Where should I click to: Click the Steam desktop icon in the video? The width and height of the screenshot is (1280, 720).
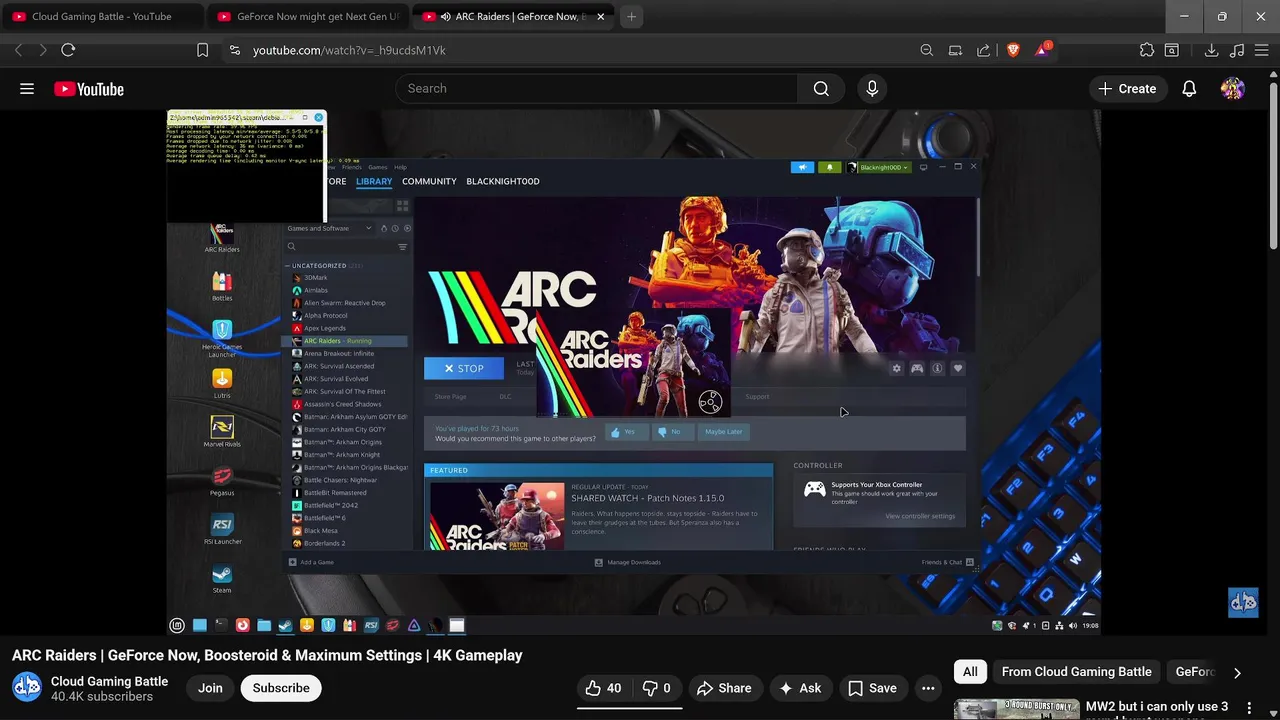click(222, 578)
